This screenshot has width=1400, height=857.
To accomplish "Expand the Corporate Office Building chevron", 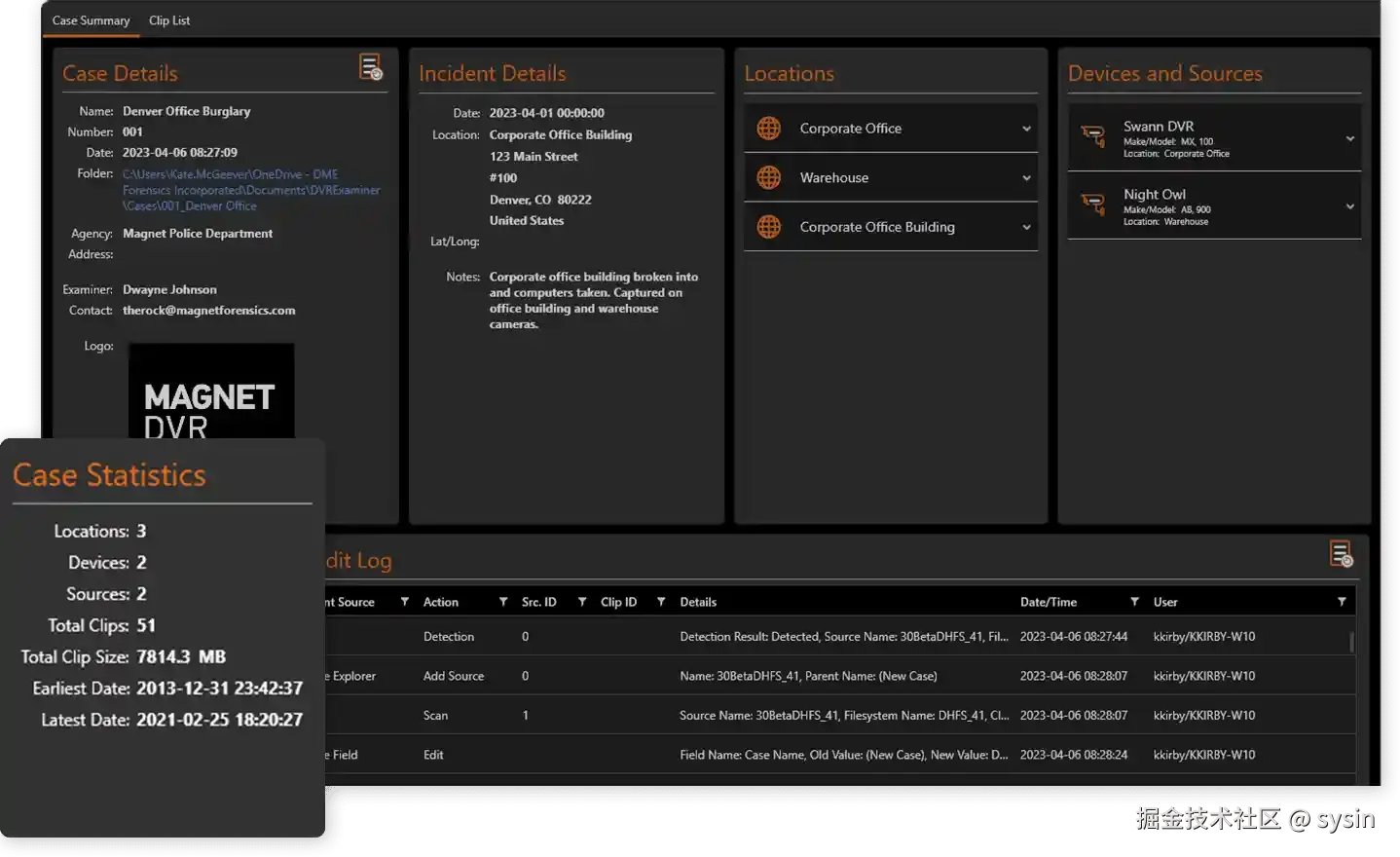I will click(1026, 228).
